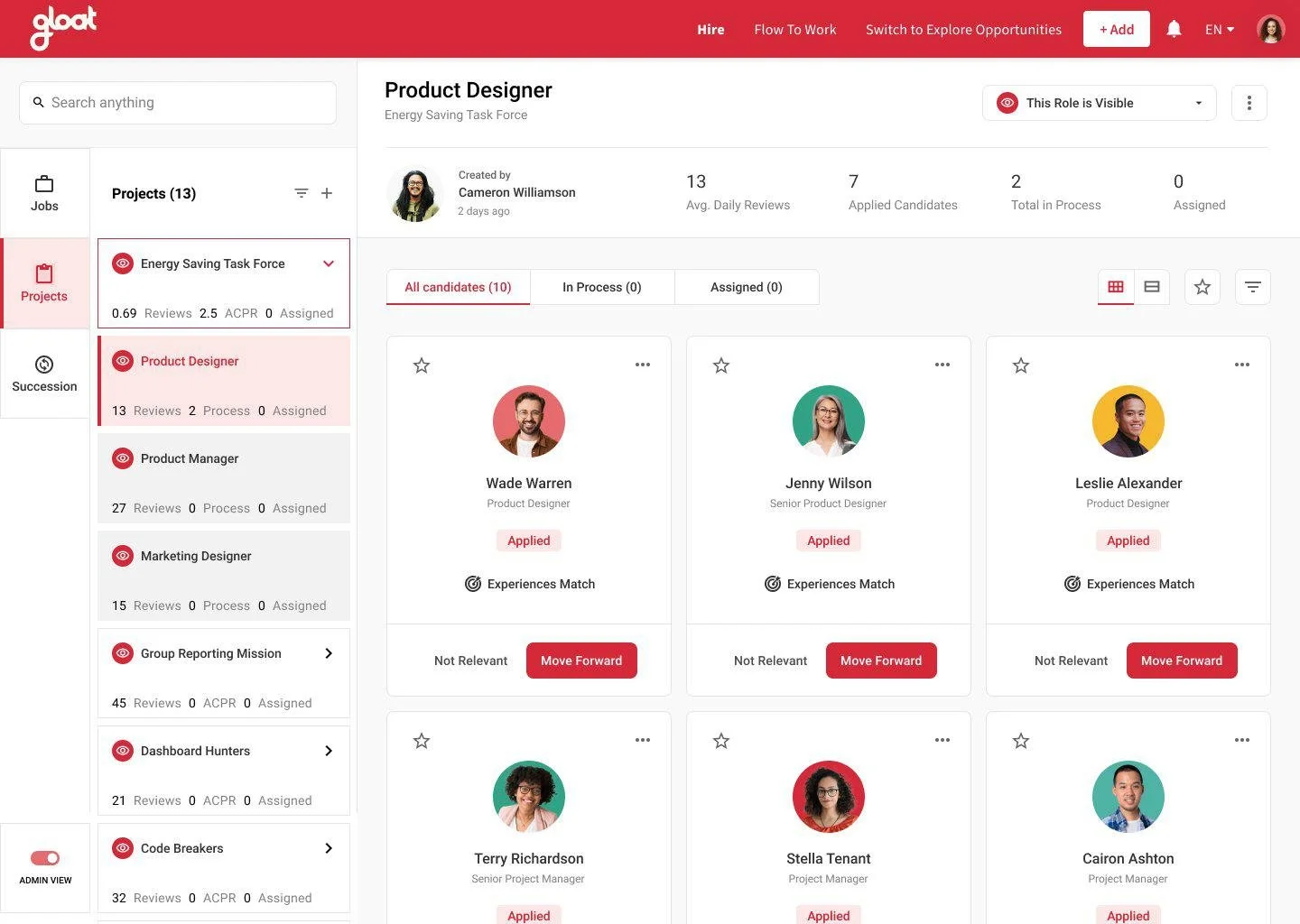
Task: Toggle visibility of Energy Saving Task Force
Action: click(123, 263)
